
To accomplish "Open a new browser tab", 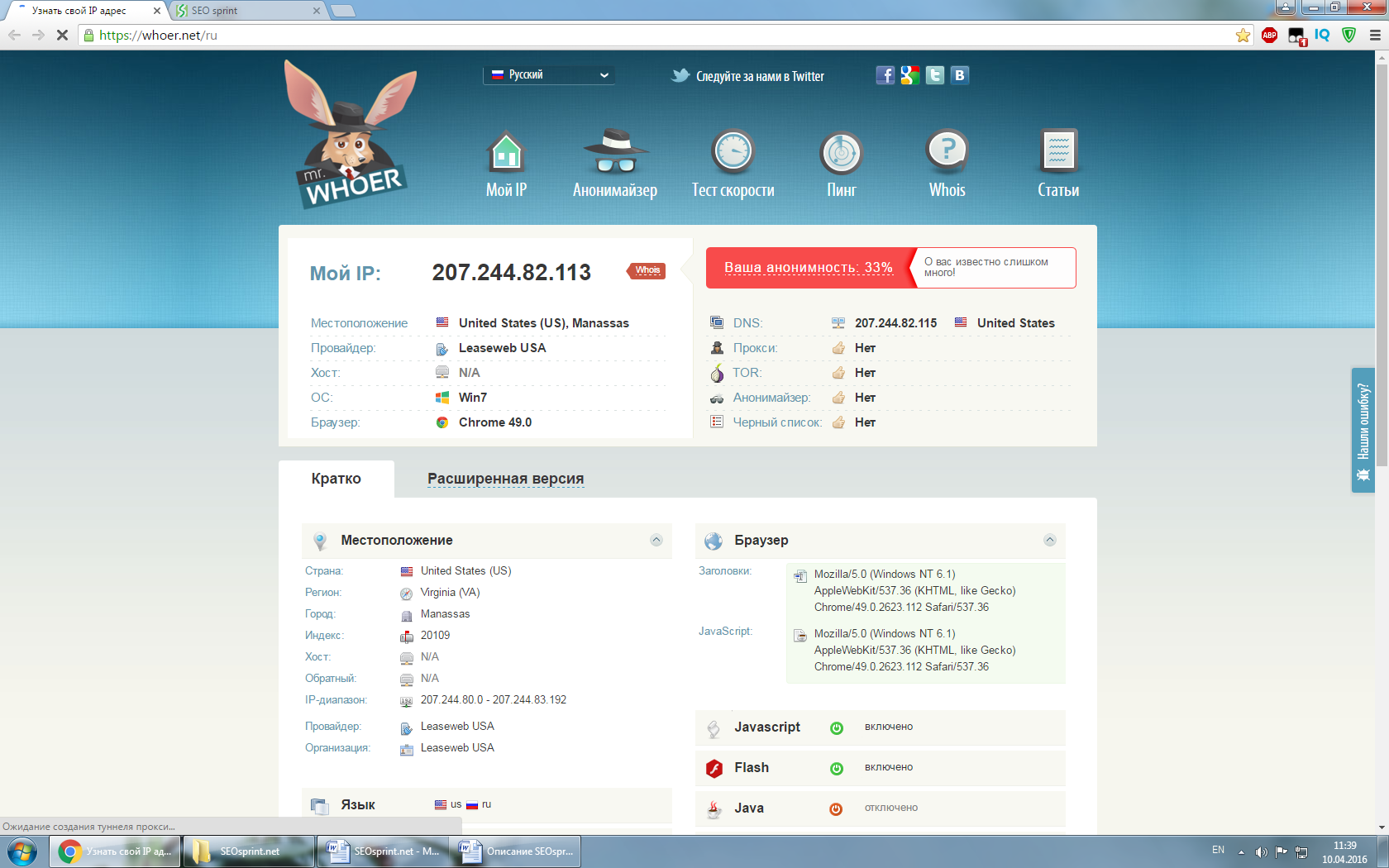I will pyautogui.click(x=343, y=11).
